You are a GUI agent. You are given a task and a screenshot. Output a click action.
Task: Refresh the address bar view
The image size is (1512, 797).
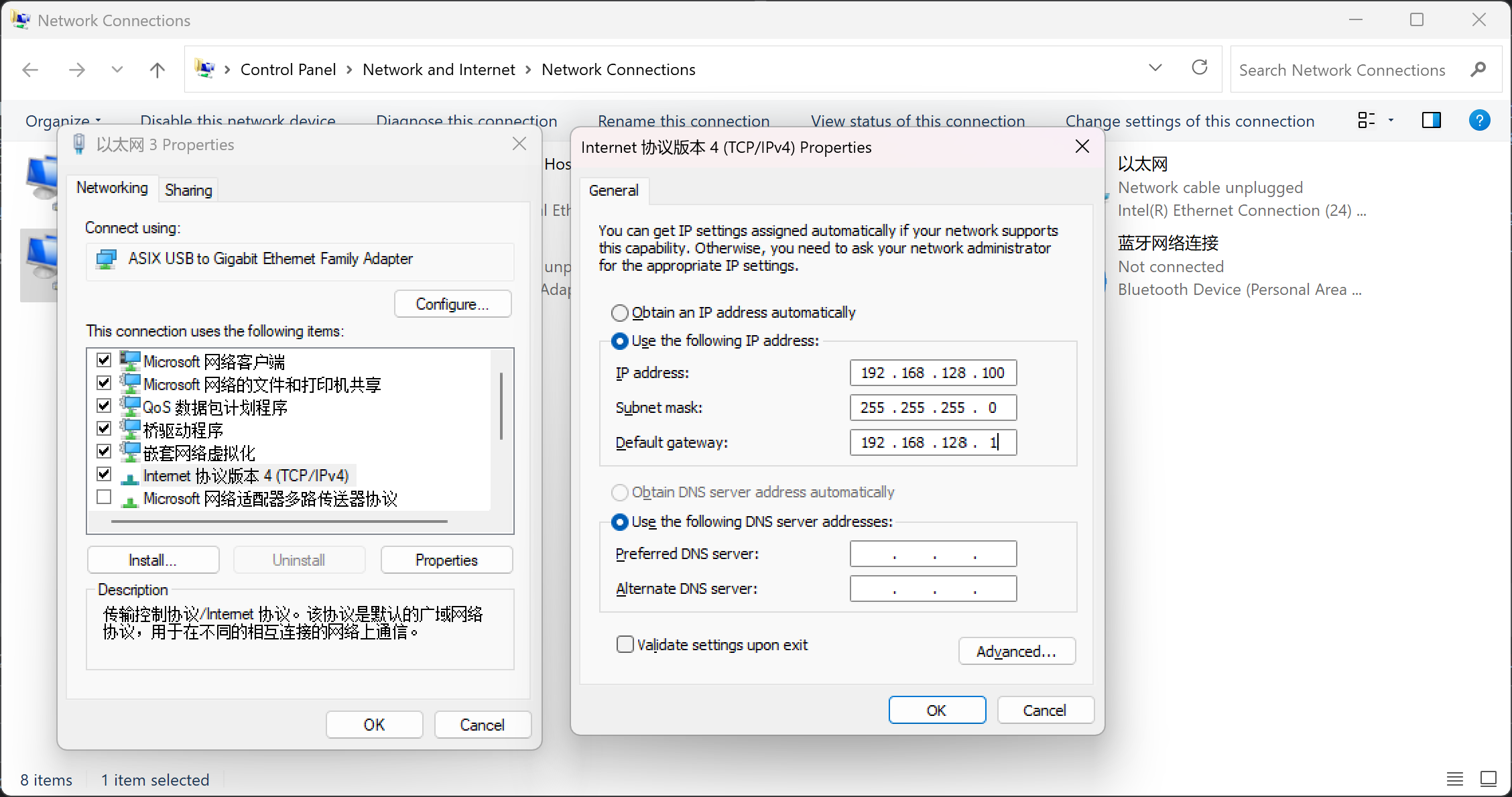(x=1200, y=68)
